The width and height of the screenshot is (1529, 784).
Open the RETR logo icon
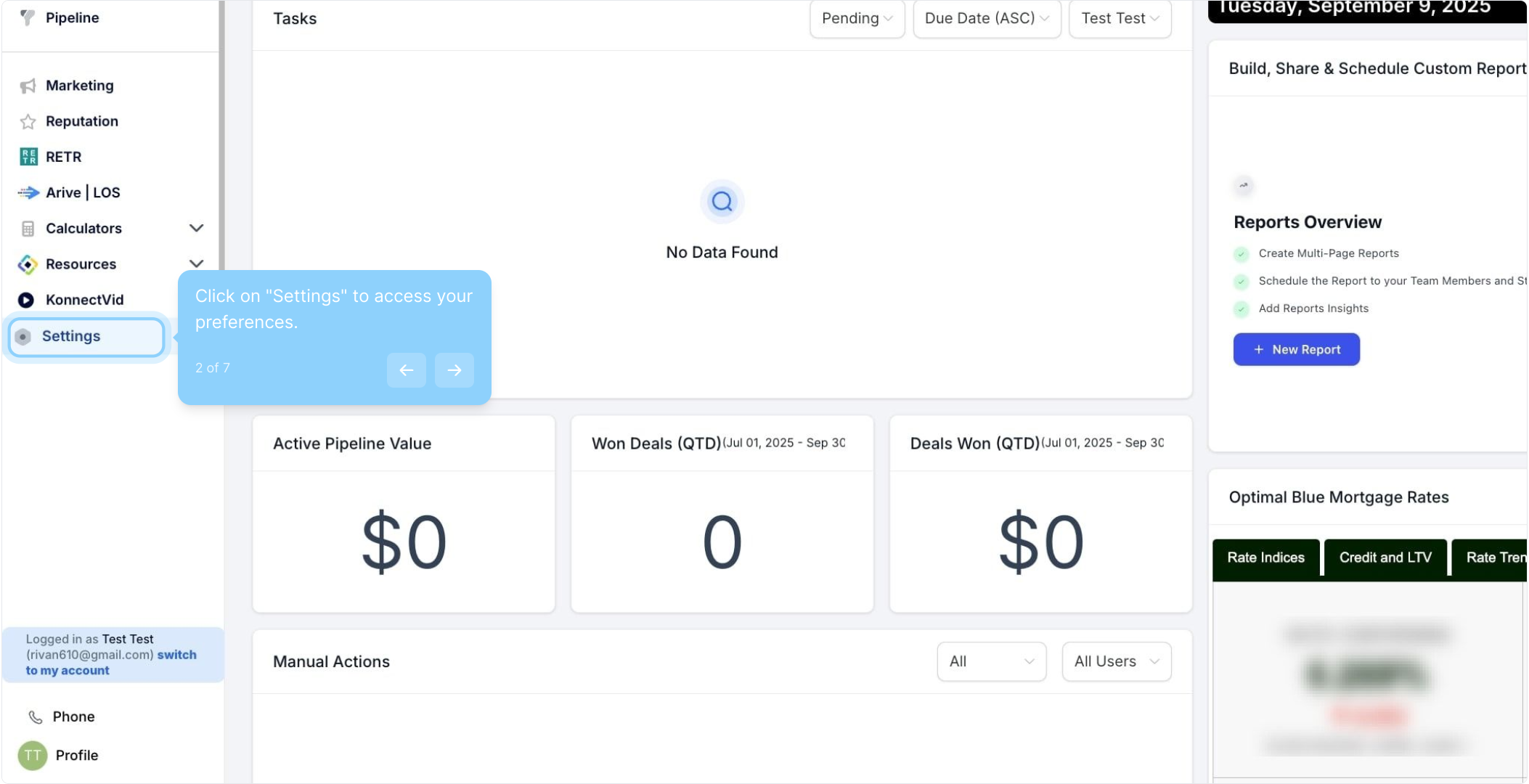tap(28, 157)
